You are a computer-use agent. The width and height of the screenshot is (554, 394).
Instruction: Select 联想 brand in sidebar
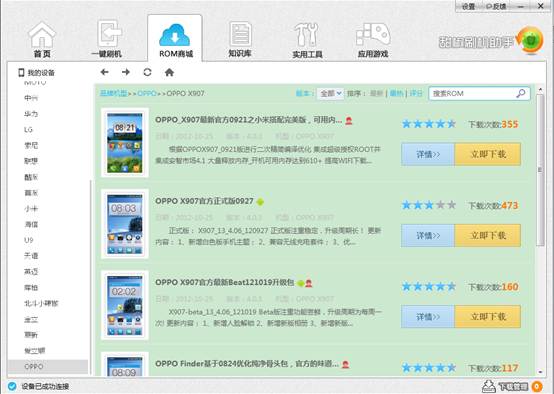coord(31,161)
